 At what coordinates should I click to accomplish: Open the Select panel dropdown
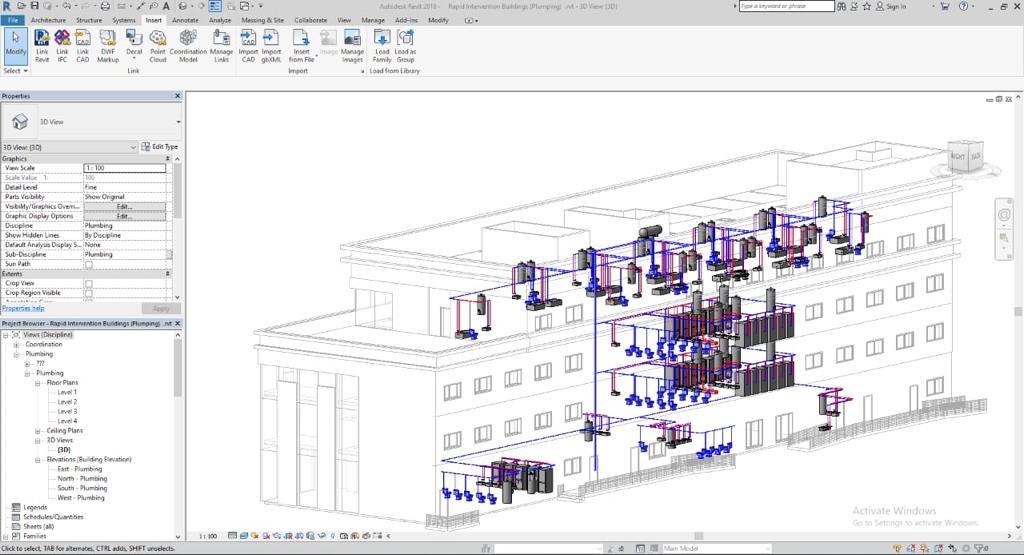click(x=15, y=71)
